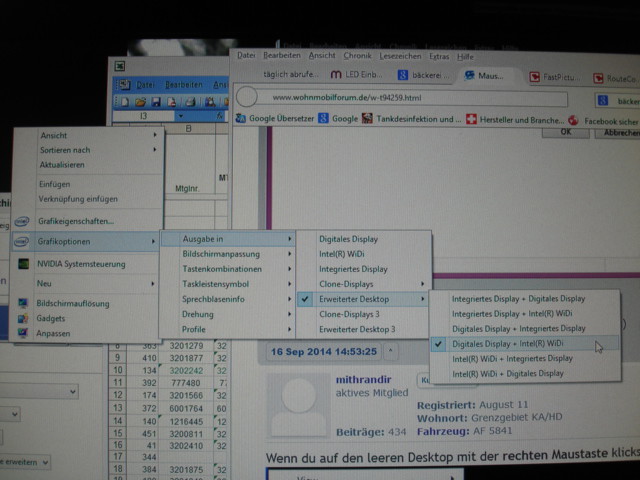Click the Anpassen personalization icon
This screenshot has width=640, height=480.
[x=22, y=333]
